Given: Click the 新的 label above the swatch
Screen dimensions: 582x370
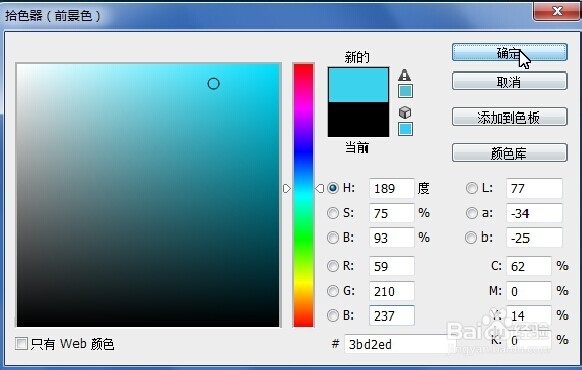Looking at the screenshot, I should tap(357, 57).
